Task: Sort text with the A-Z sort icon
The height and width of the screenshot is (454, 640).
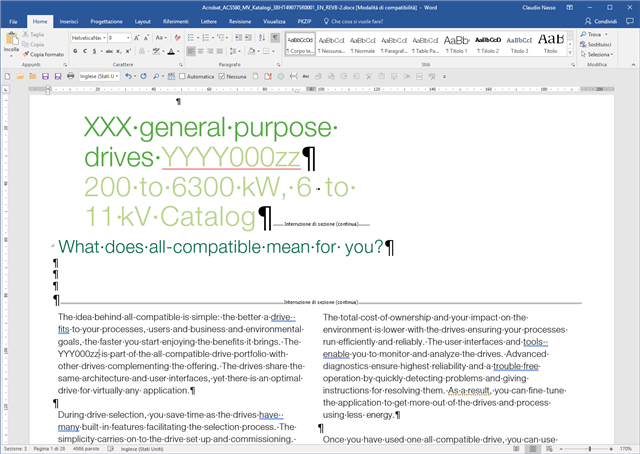Action: tap(262, 38)
